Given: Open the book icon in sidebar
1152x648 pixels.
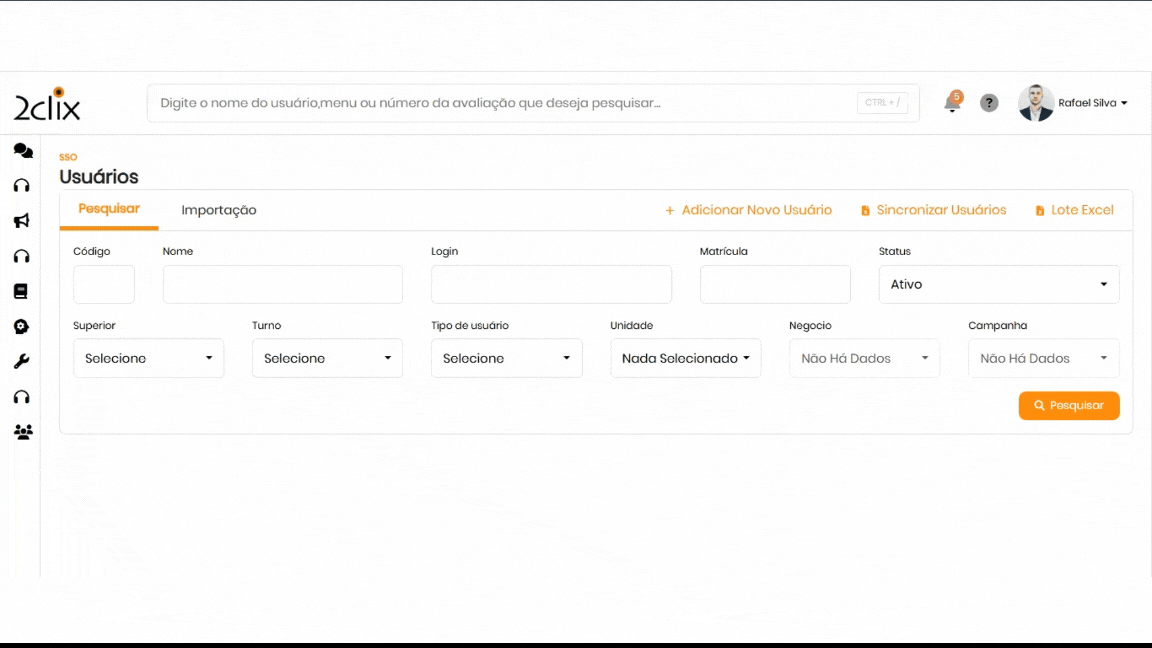Looking at the screenshot, I should pyautogui.click(x=21, y=292).
